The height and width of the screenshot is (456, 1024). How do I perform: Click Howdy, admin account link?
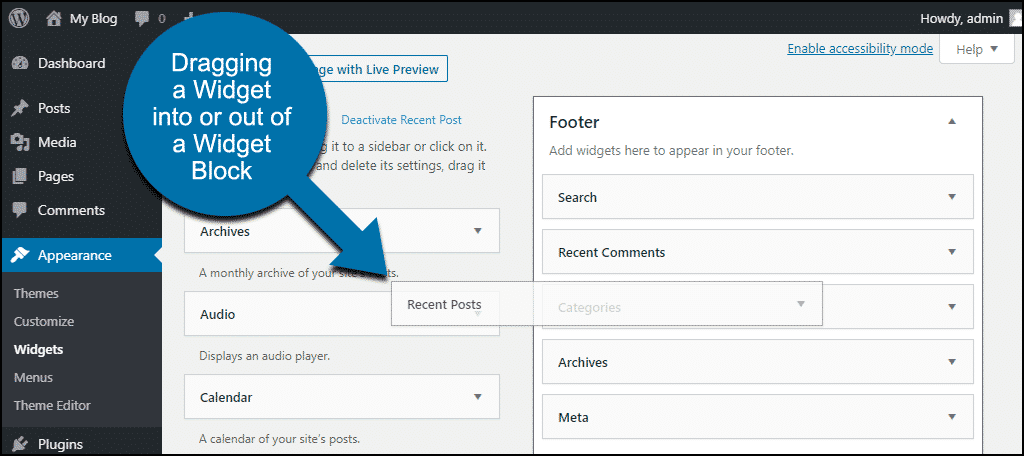coord(961,19)
